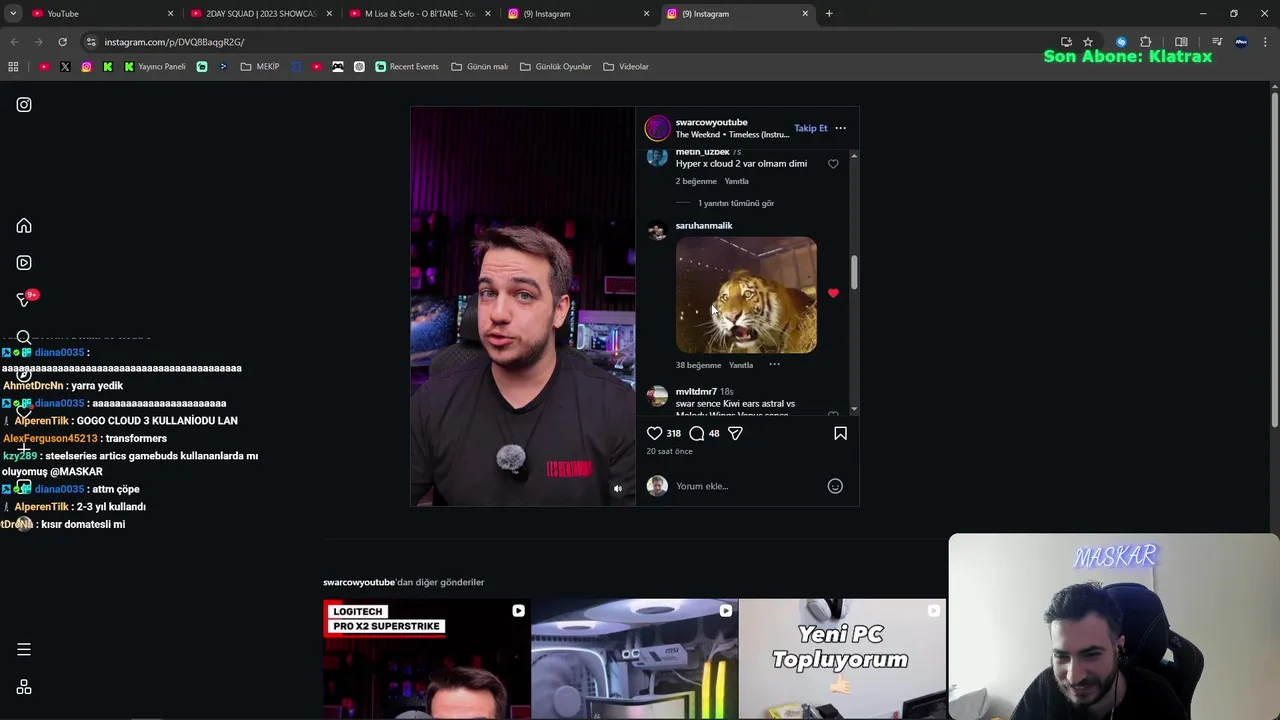The image size is (1280, 720).
Task: Open the Yayıncı Paneli bookmark
Action: tap(155, 67)
